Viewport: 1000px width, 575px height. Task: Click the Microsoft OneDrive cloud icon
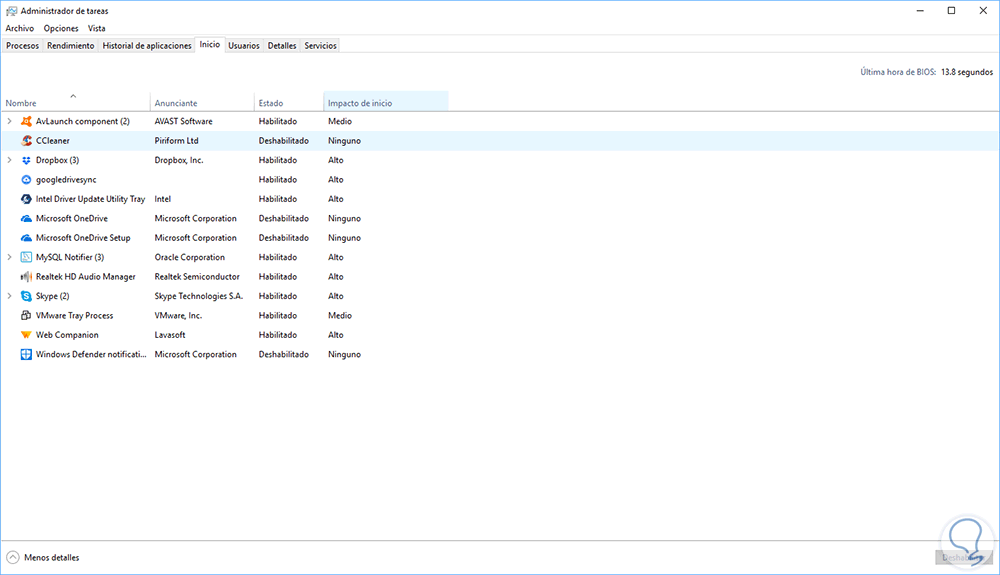26,218
